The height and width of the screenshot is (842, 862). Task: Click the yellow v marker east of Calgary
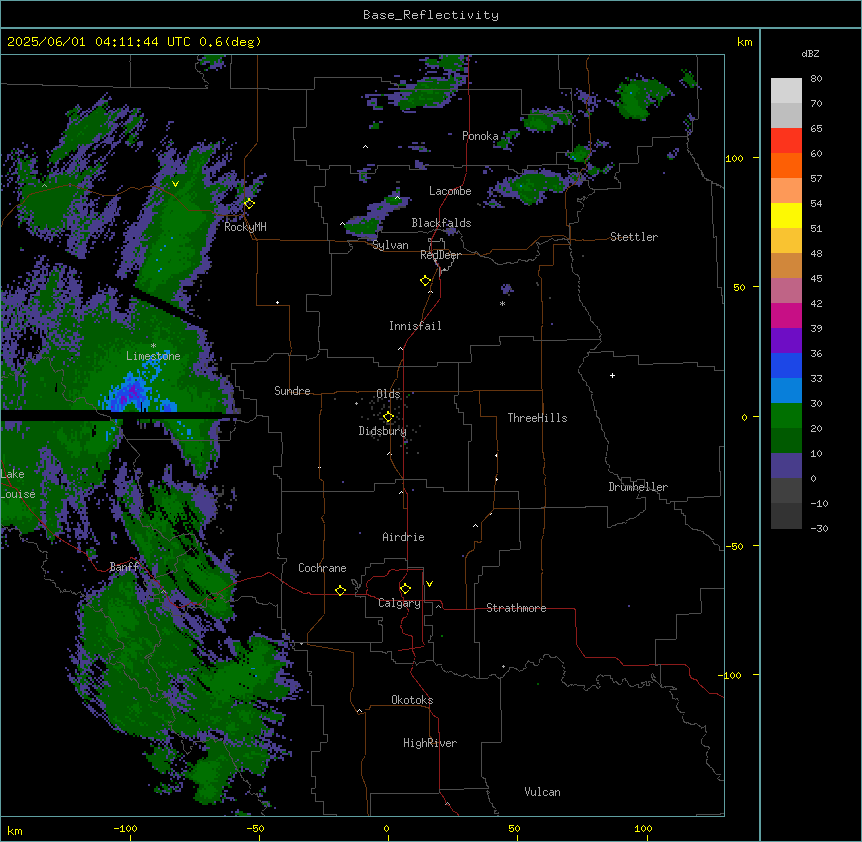pos(429,584)
